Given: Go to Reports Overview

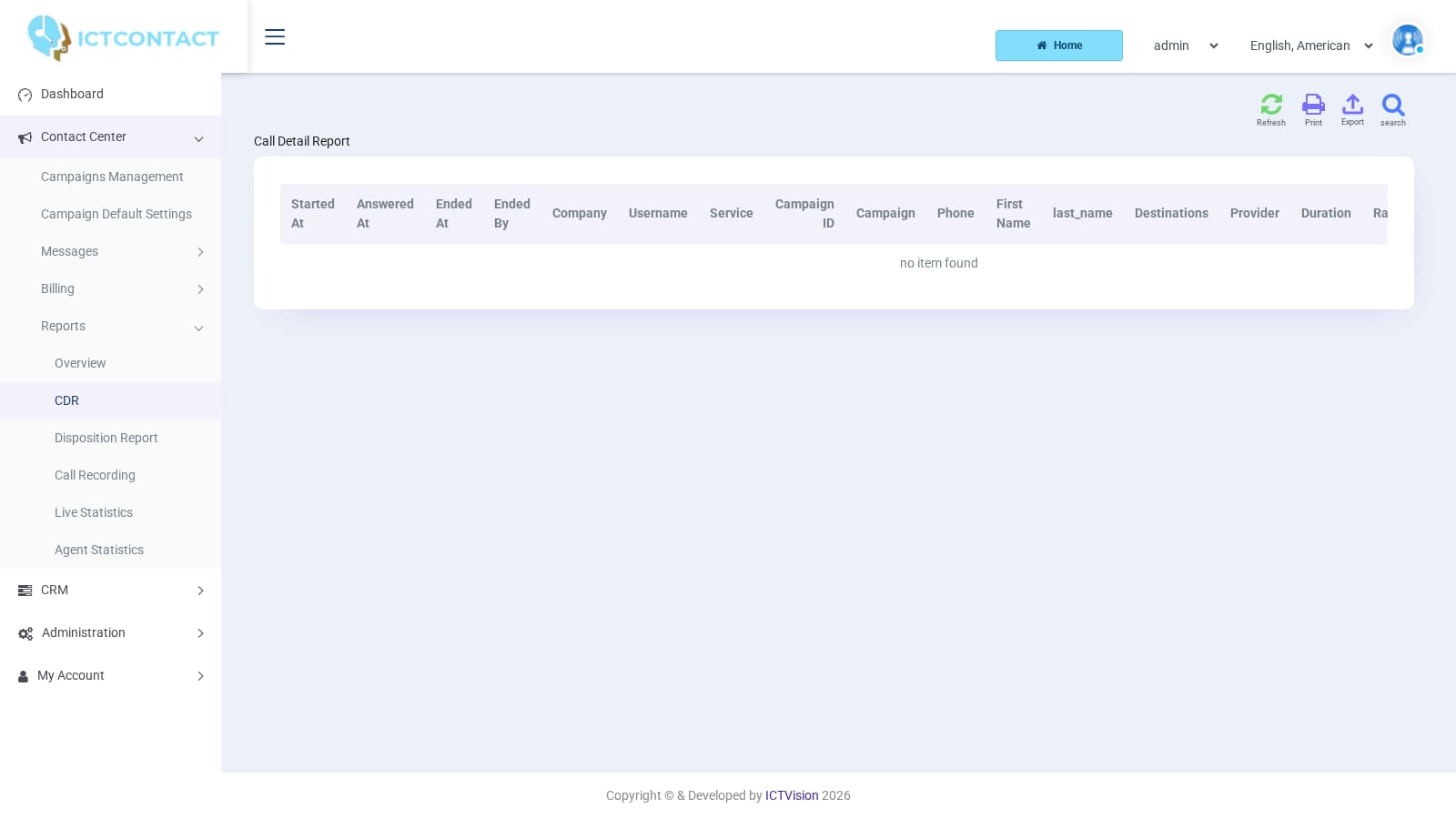Looking at the screenshot, I should (x=80, y=363).
